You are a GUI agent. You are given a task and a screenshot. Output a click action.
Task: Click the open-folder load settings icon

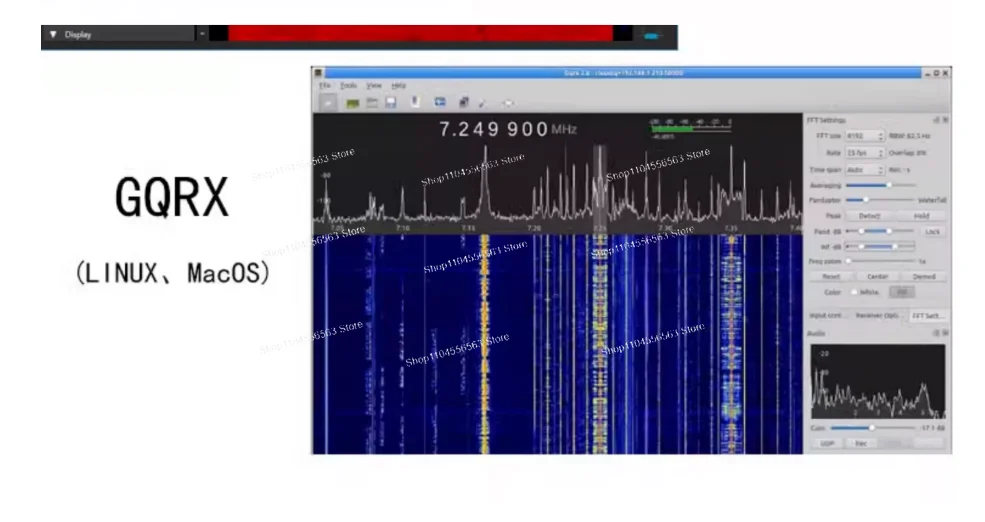tap(372, 102)
